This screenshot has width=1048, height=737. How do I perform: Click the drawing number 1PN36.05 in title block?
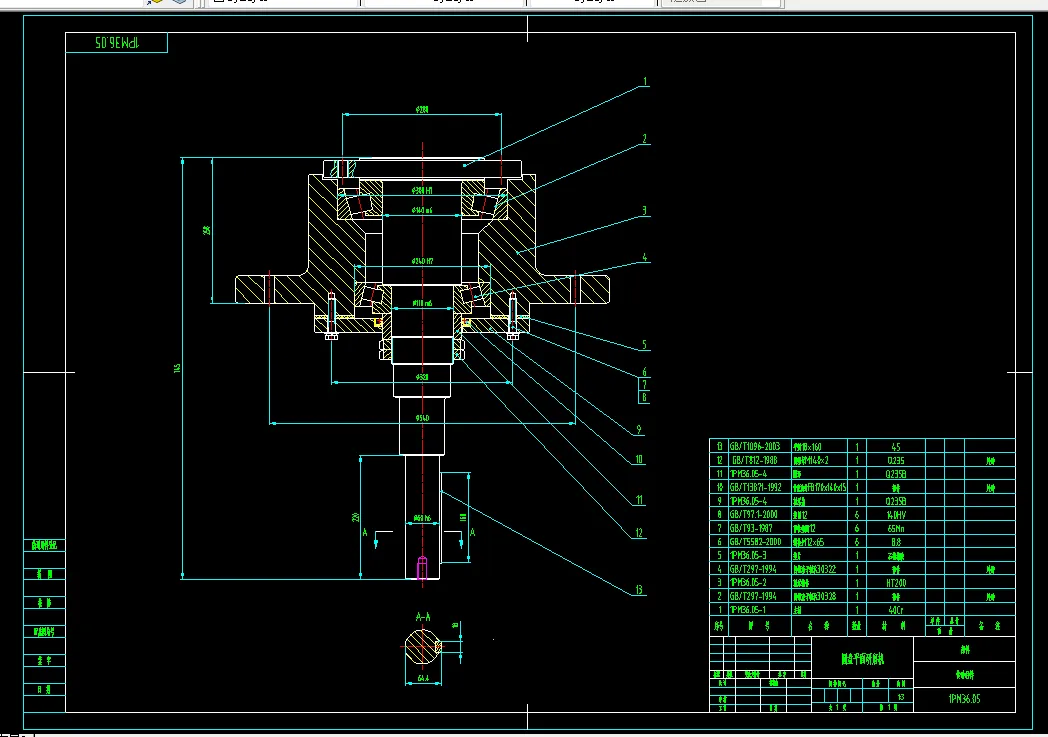964,699
